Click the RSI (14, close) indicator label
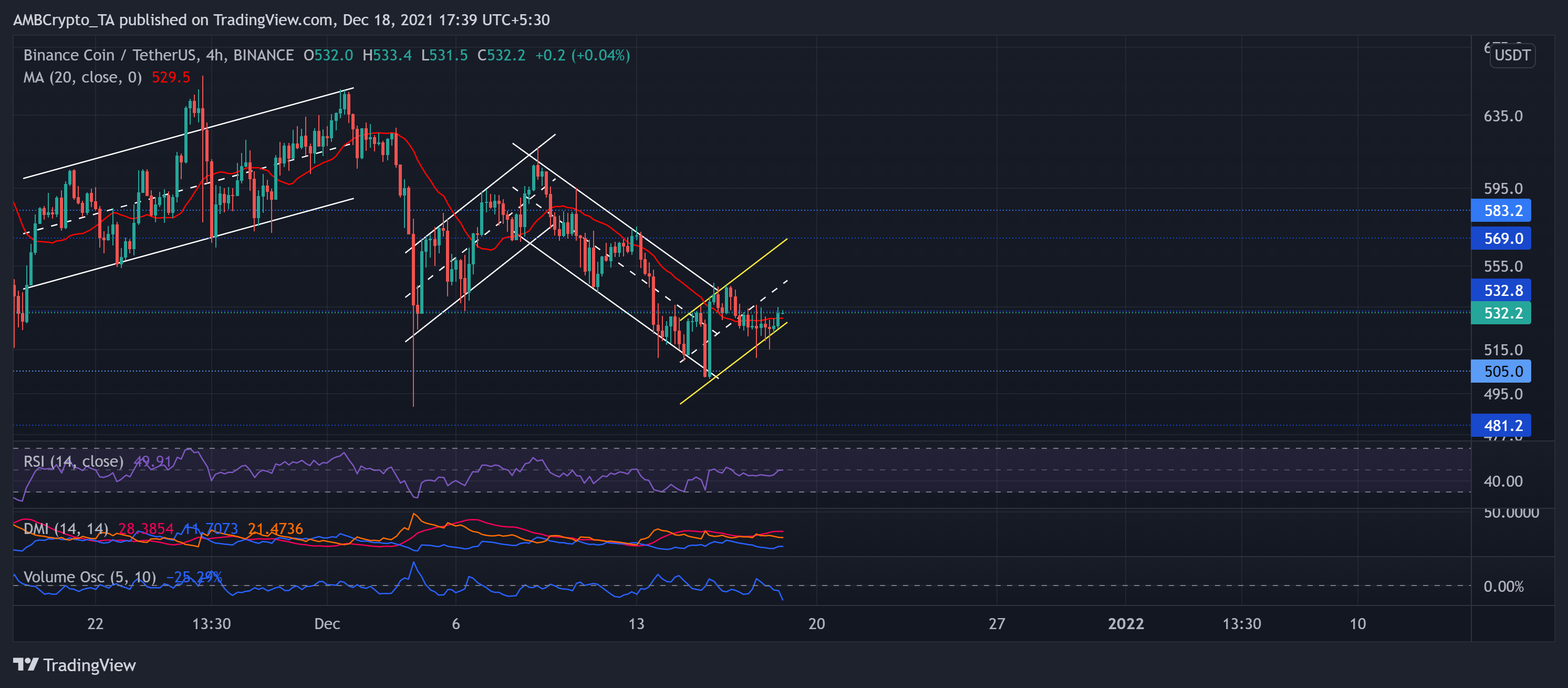Viewport: 1568px width, 688px height. pos(74,461)
